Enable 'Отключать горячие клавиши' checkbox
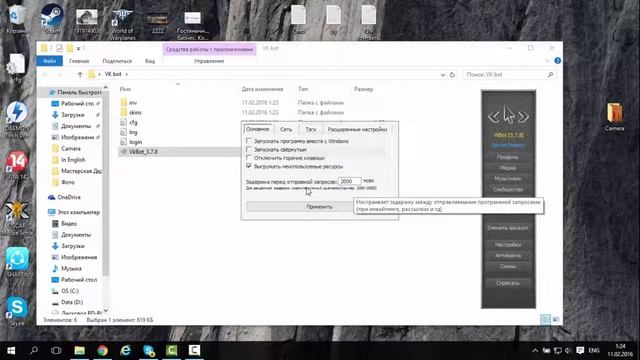Viewport: 640px width, 360px height. coord(249,158)
